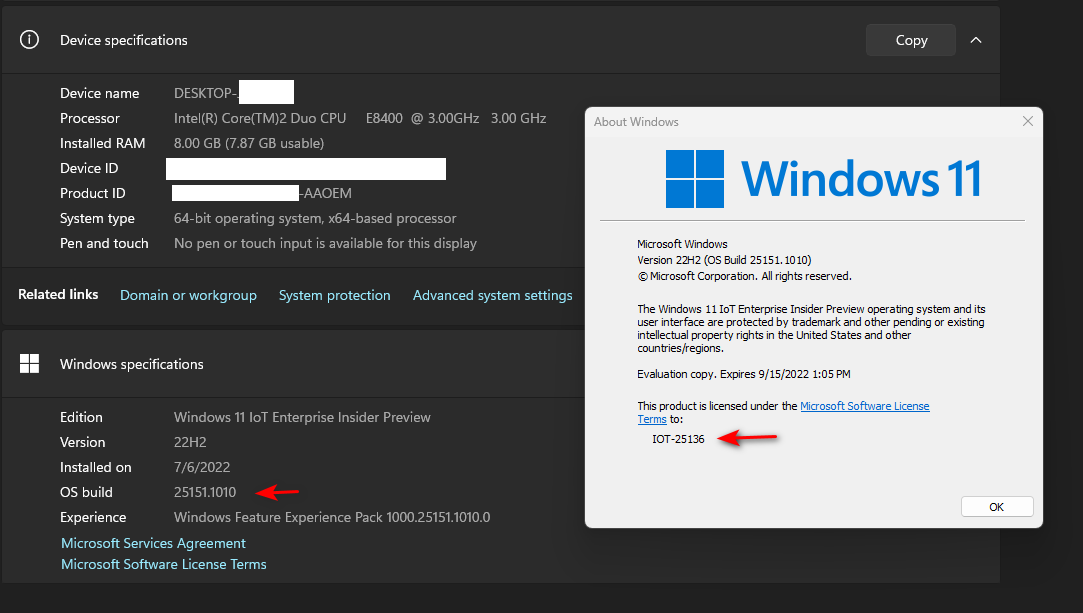Click the Evaluation copy expiry text

744,374
